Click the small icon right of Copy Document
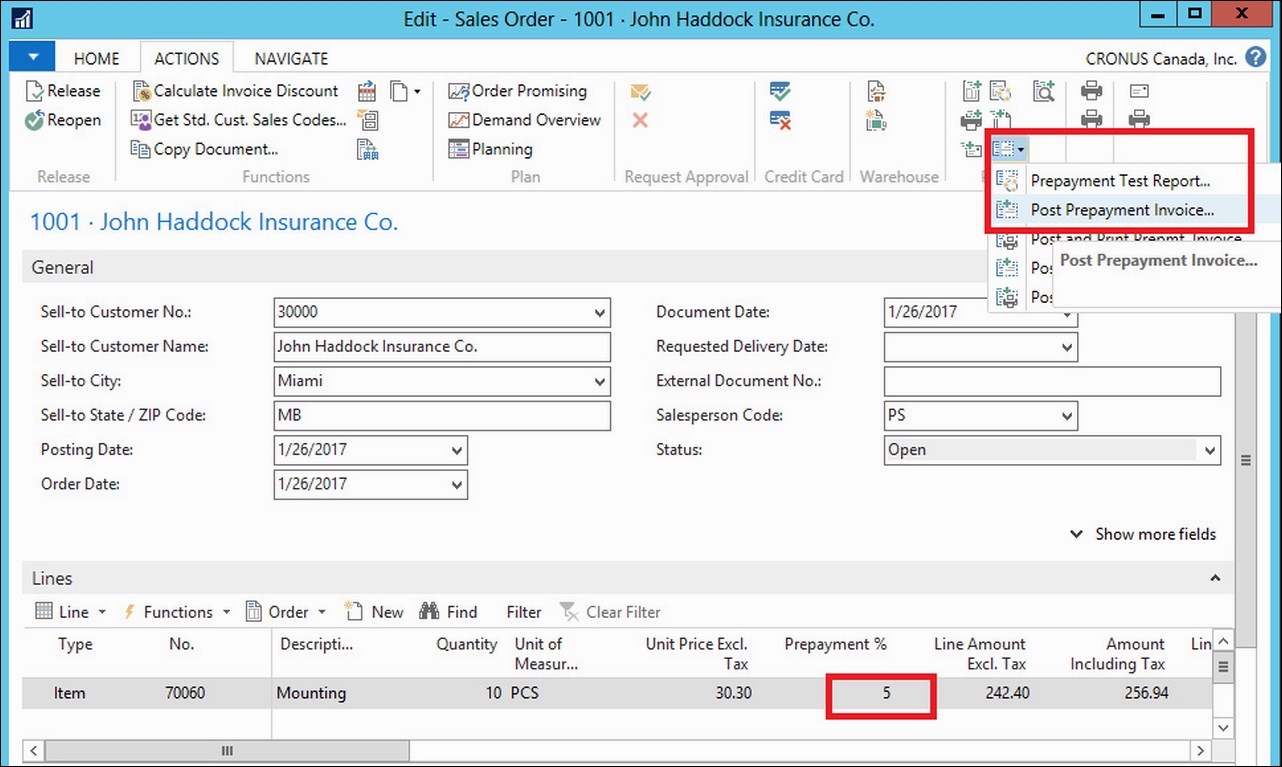 [x=367, y=149]
